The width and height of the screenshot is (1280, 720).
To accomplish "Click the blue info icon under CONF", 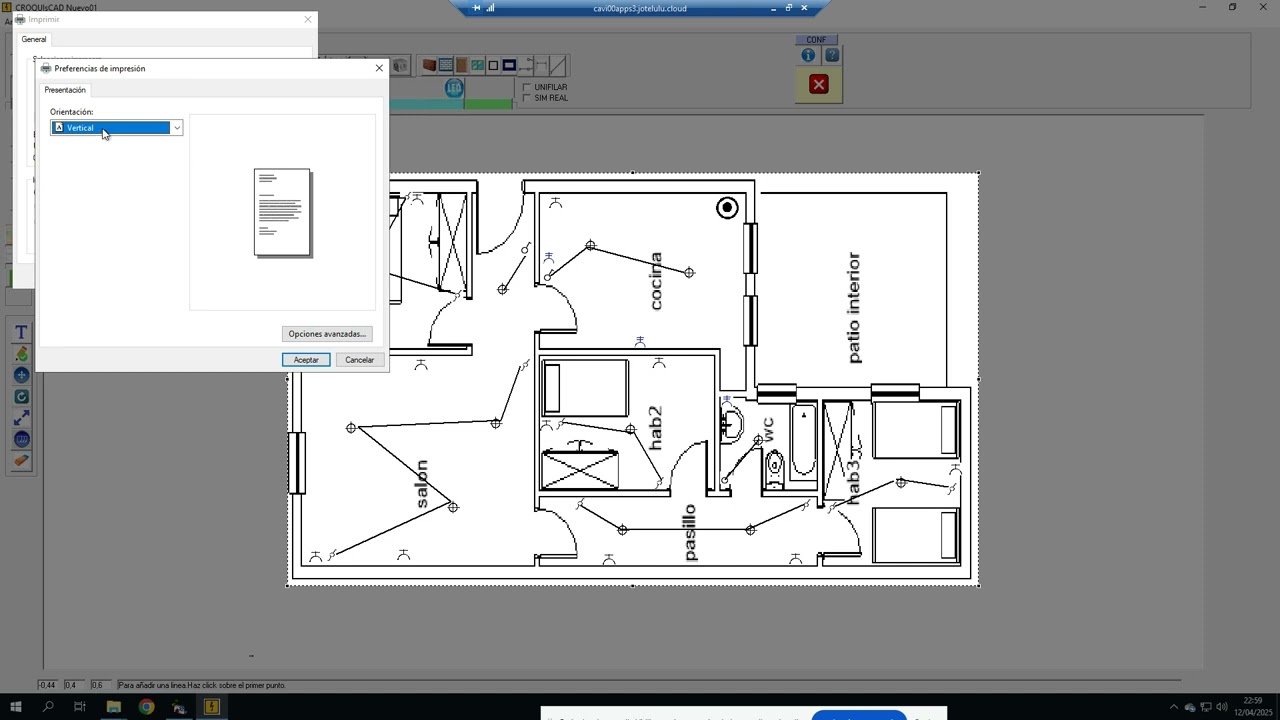I will point(808,56).
